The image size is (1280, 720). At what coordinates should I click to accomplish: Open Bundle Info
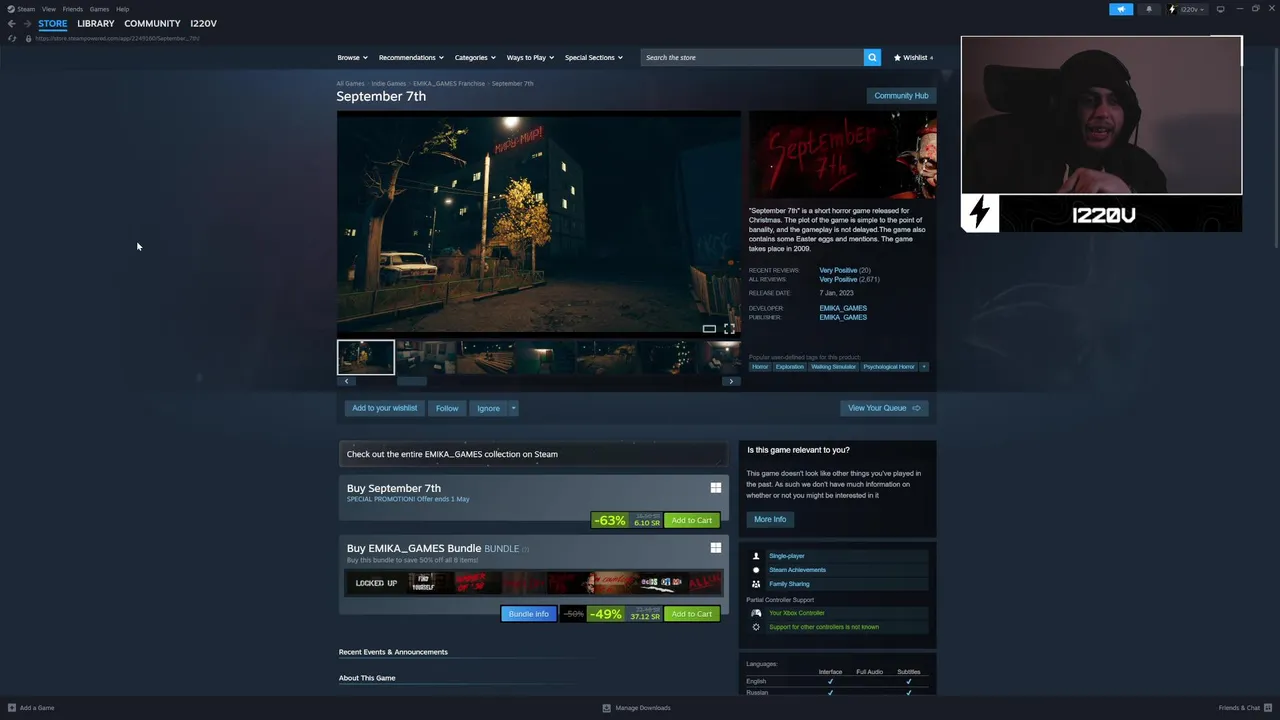coord(528,614)
